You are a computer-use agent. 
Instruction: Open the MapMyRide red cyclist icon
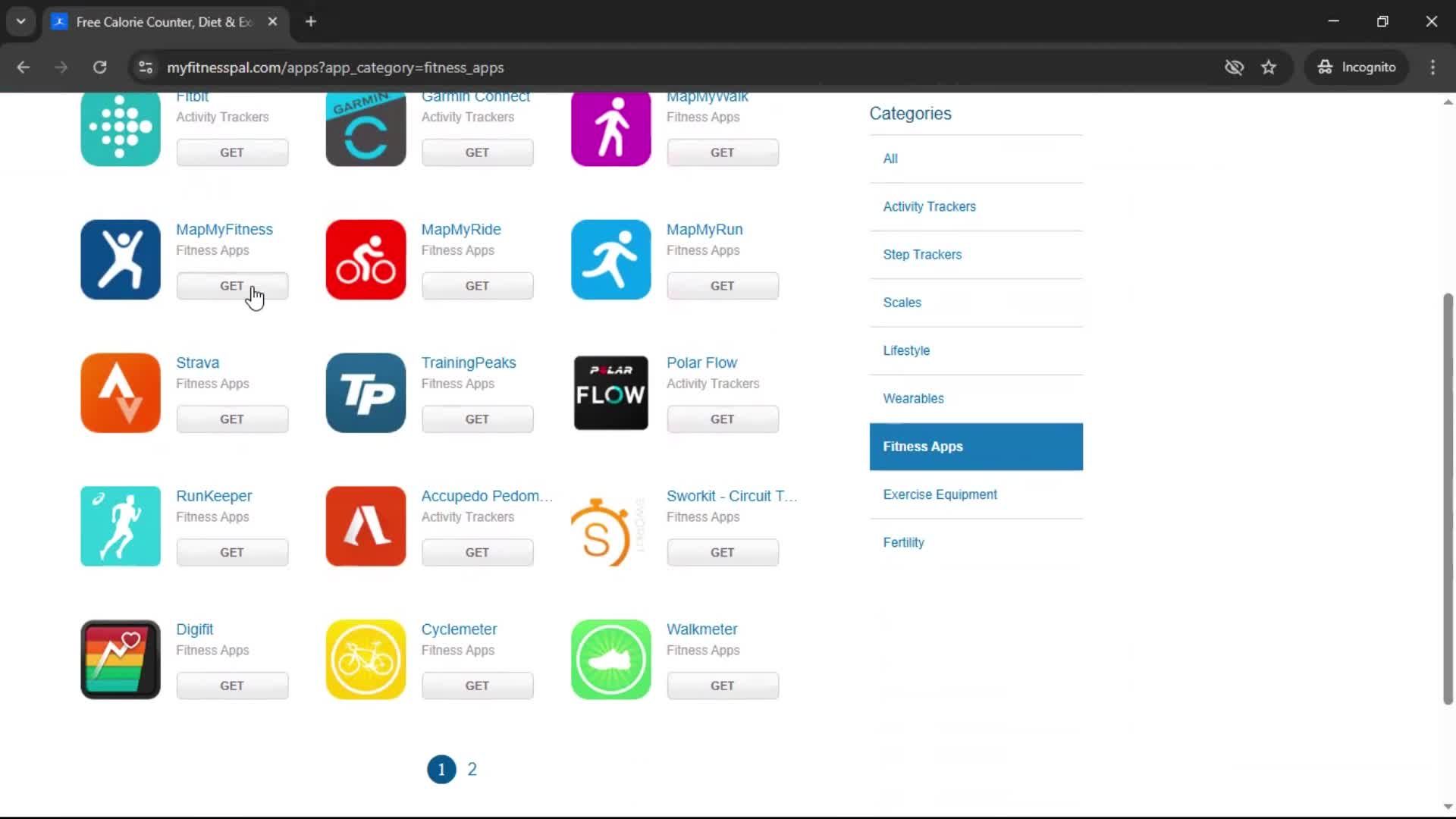[x=366, y=259]
